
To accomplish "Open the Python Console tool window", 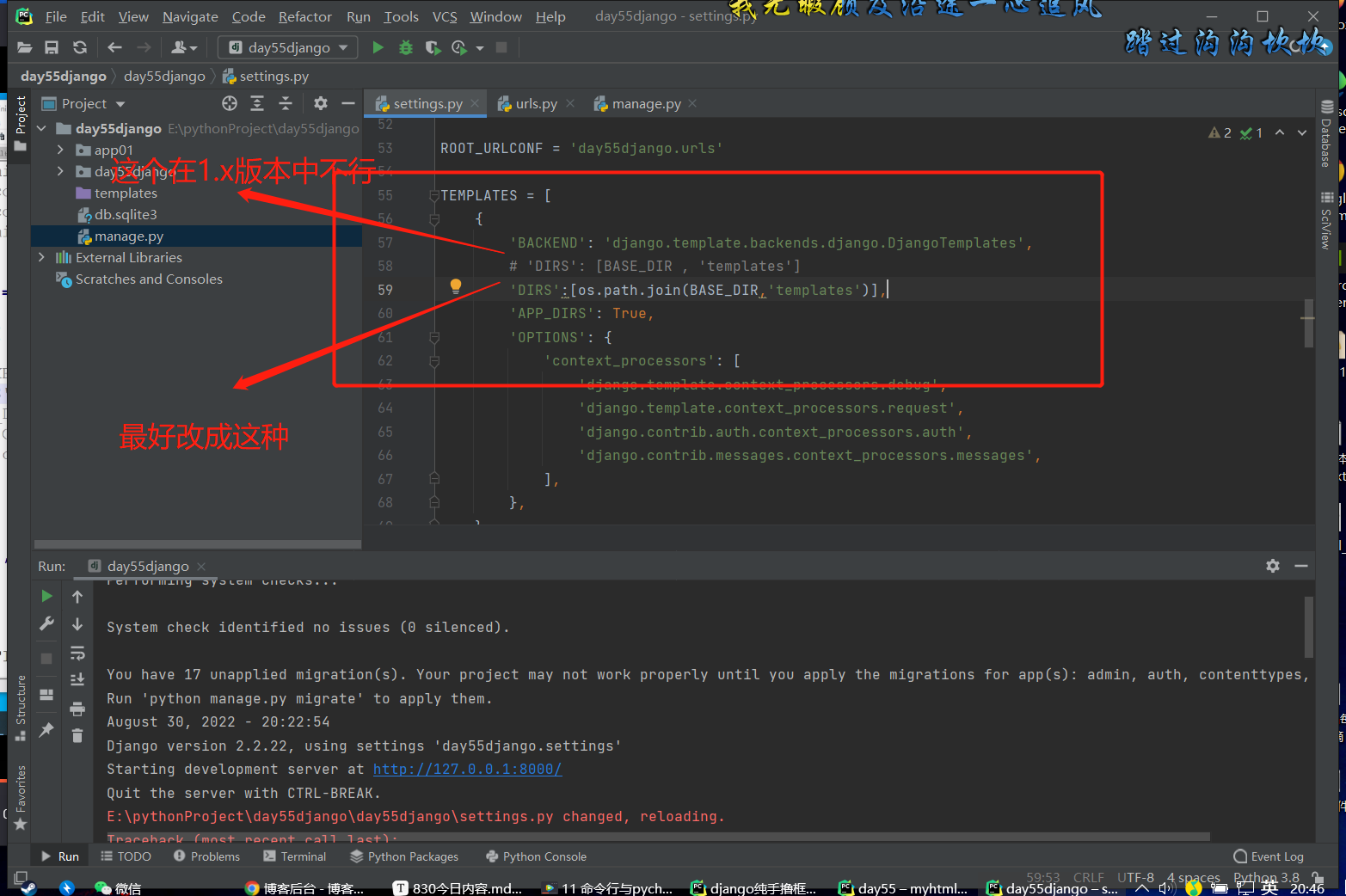I will coord(536,856).
